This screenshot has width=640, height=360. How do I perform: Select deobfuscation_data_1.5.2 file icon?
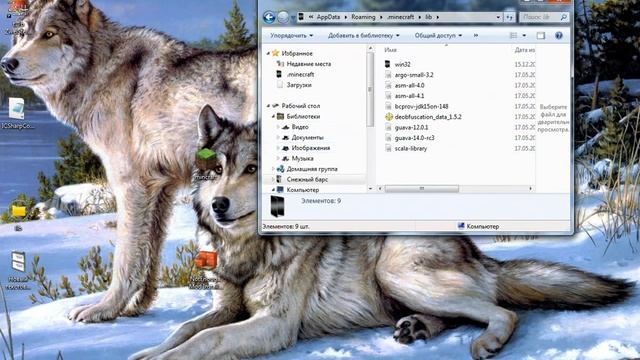(389, 117)
